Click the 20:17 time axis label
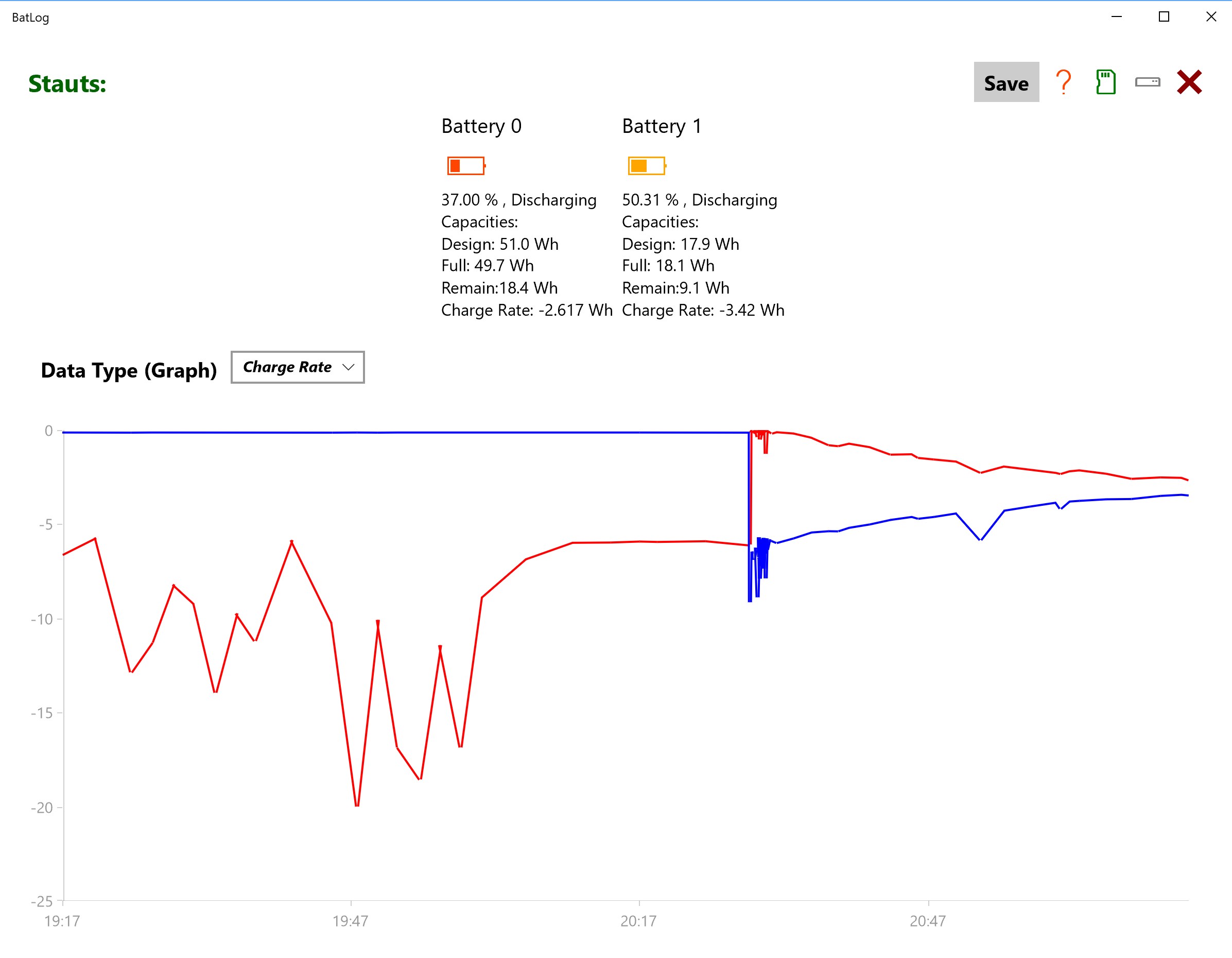 [x=638, y=921]
